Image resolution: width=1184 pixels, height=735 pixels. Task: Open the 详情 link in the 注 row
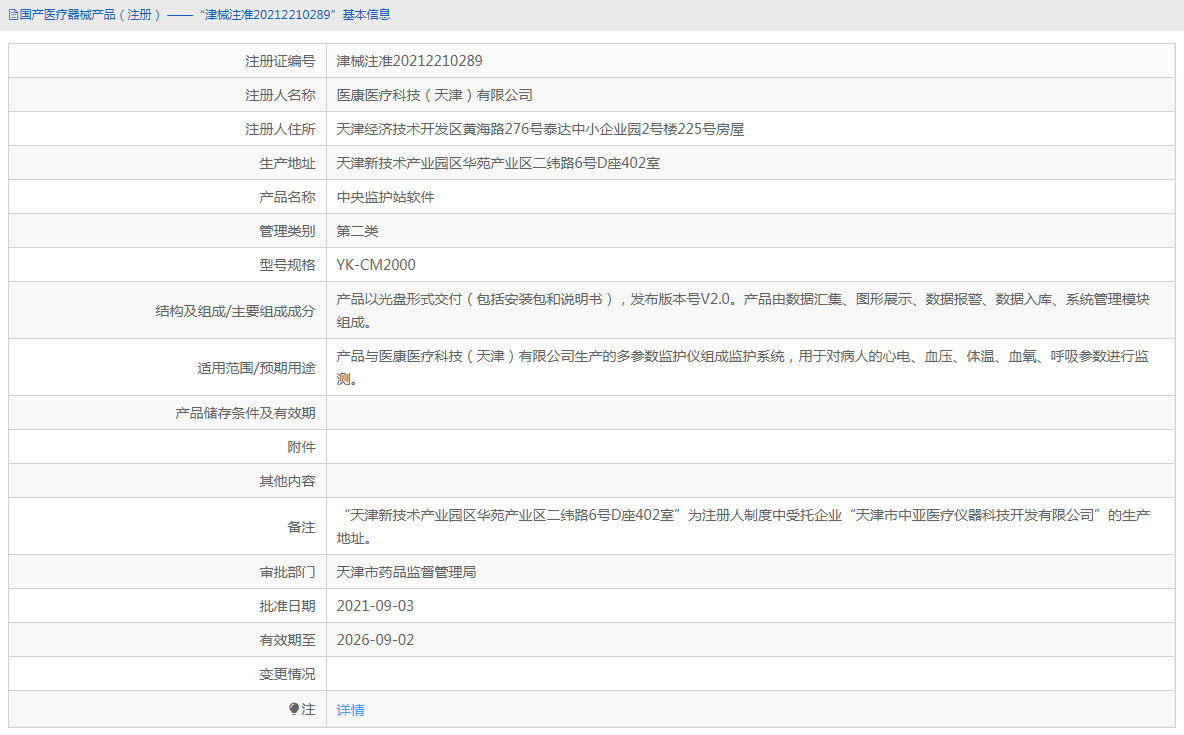click(350, 709)
